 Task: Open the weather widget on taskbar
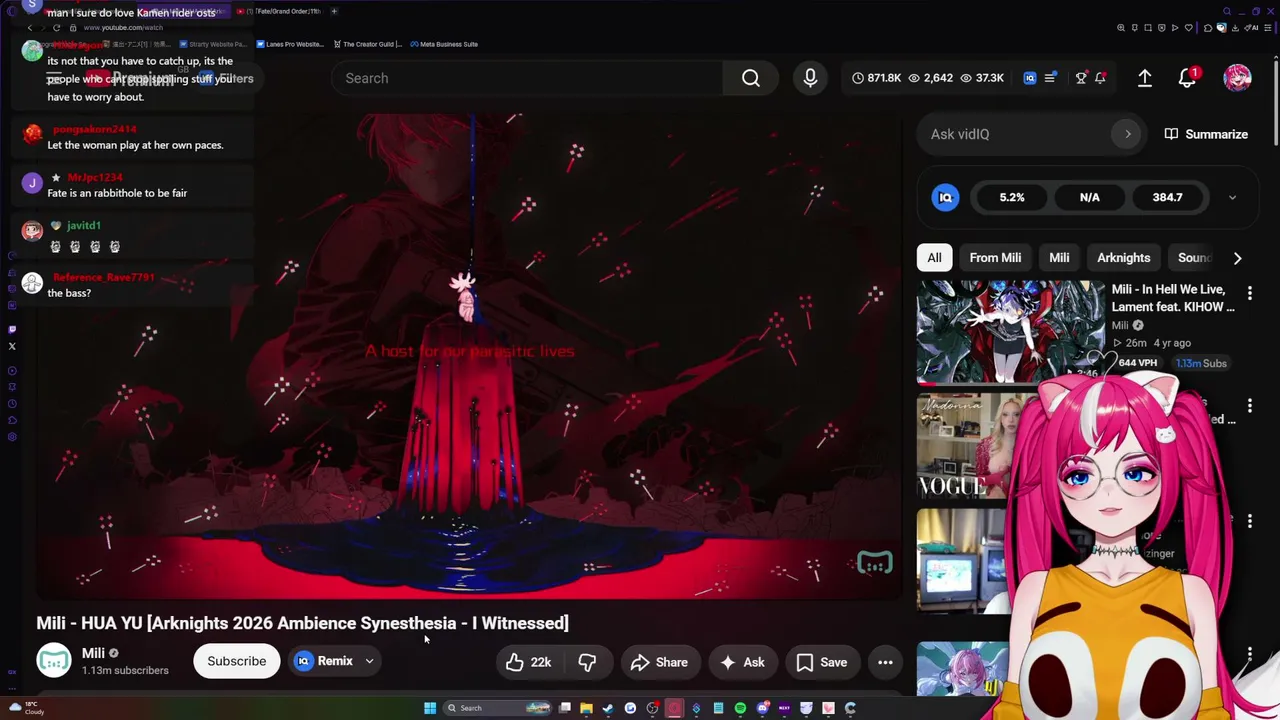pyautogui.click(x=27, y=708)
